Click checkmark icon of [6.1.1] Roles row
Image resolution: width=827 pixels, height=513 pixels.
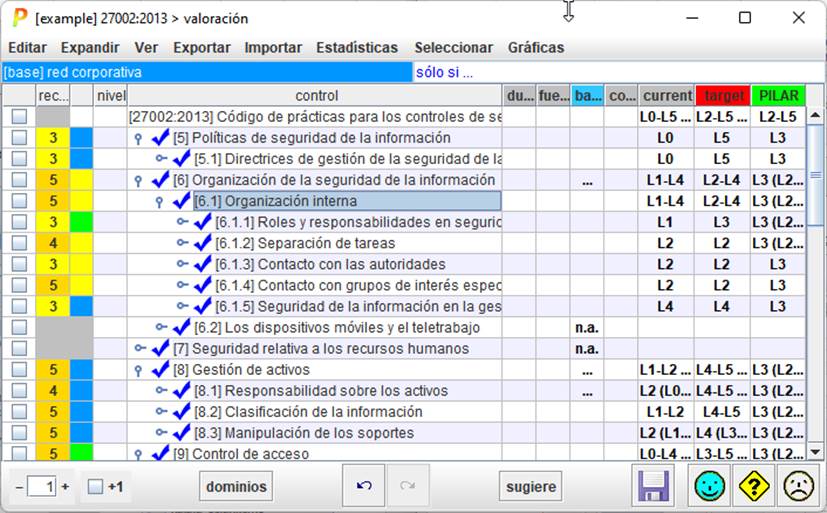tap(203, 222)
